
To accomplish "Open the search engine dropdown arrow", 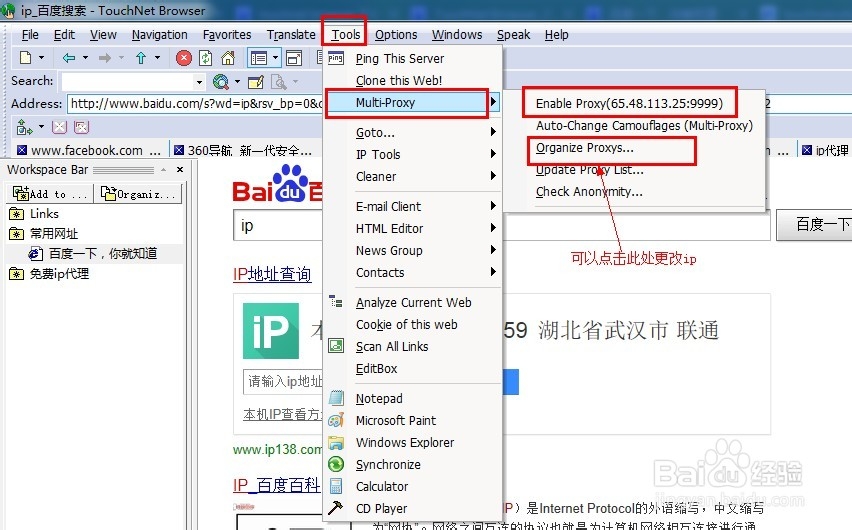I will [x=237, y=82].
